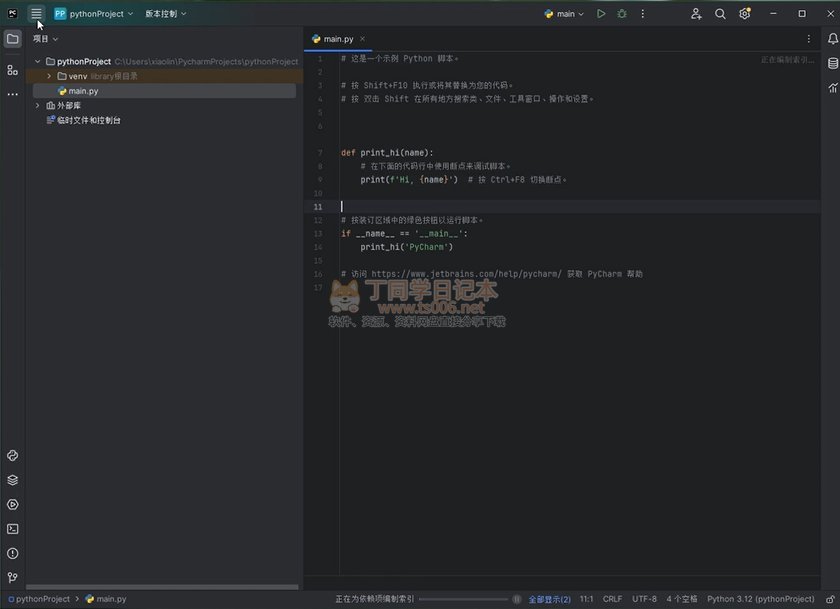This screenshot has width=840, height=609.
Task: Switch to the main.py editor tab
Action: (337, 39)
